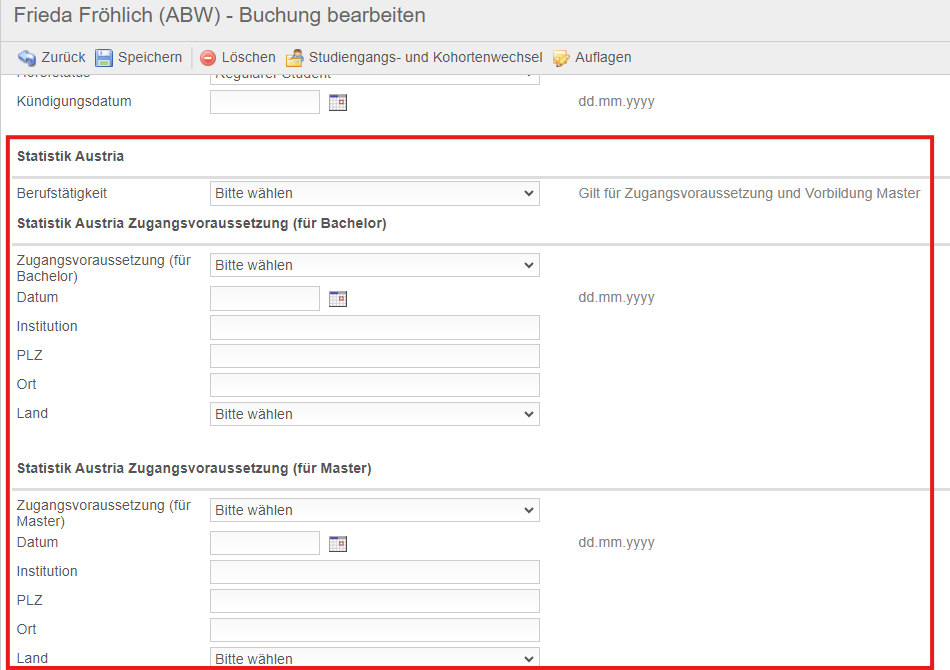Click the Studiengangs- und Kohortenwechsel icon

(294, 58)
